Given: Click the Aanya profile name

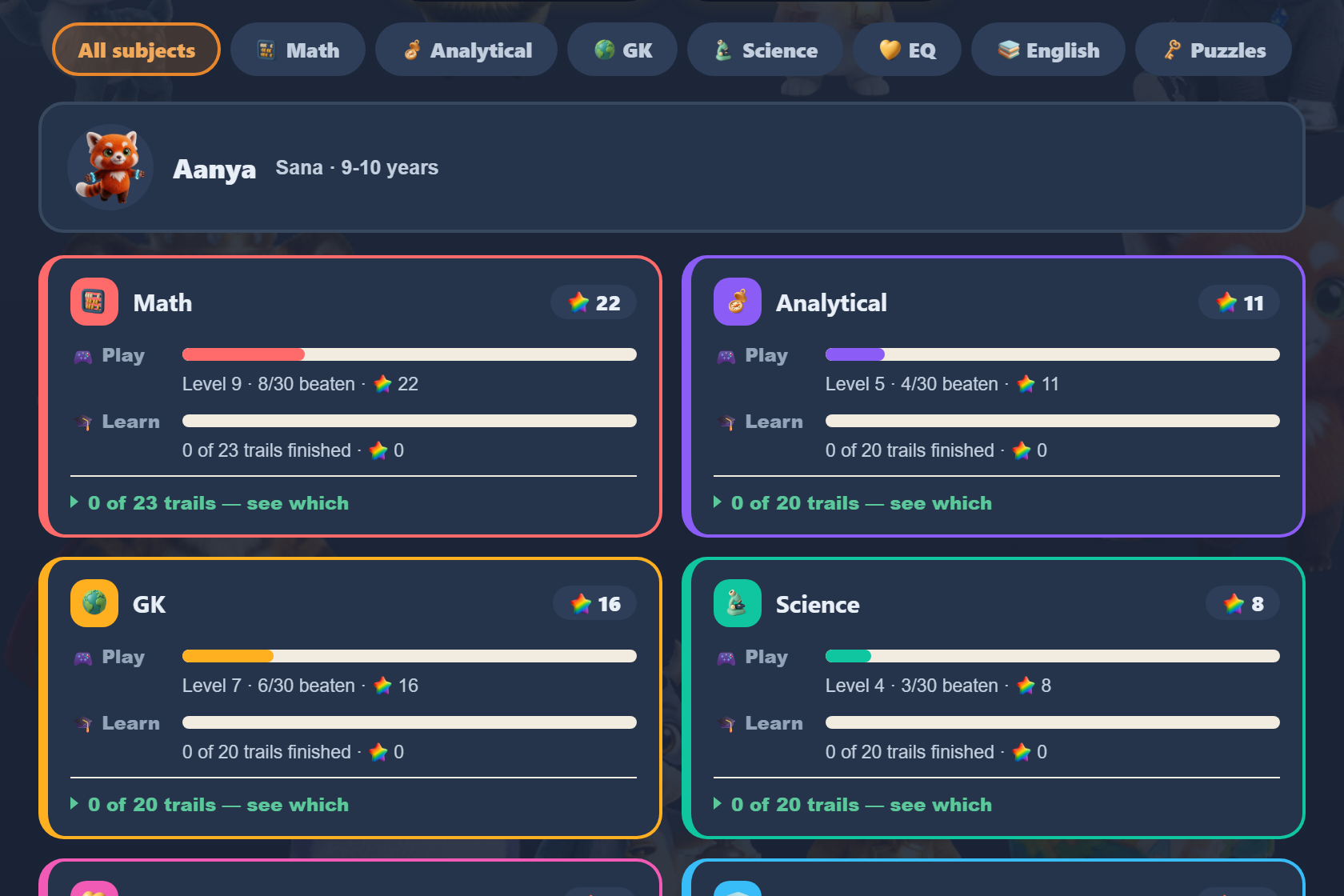Looking at the screenshot, I should [x=214, y=169].
